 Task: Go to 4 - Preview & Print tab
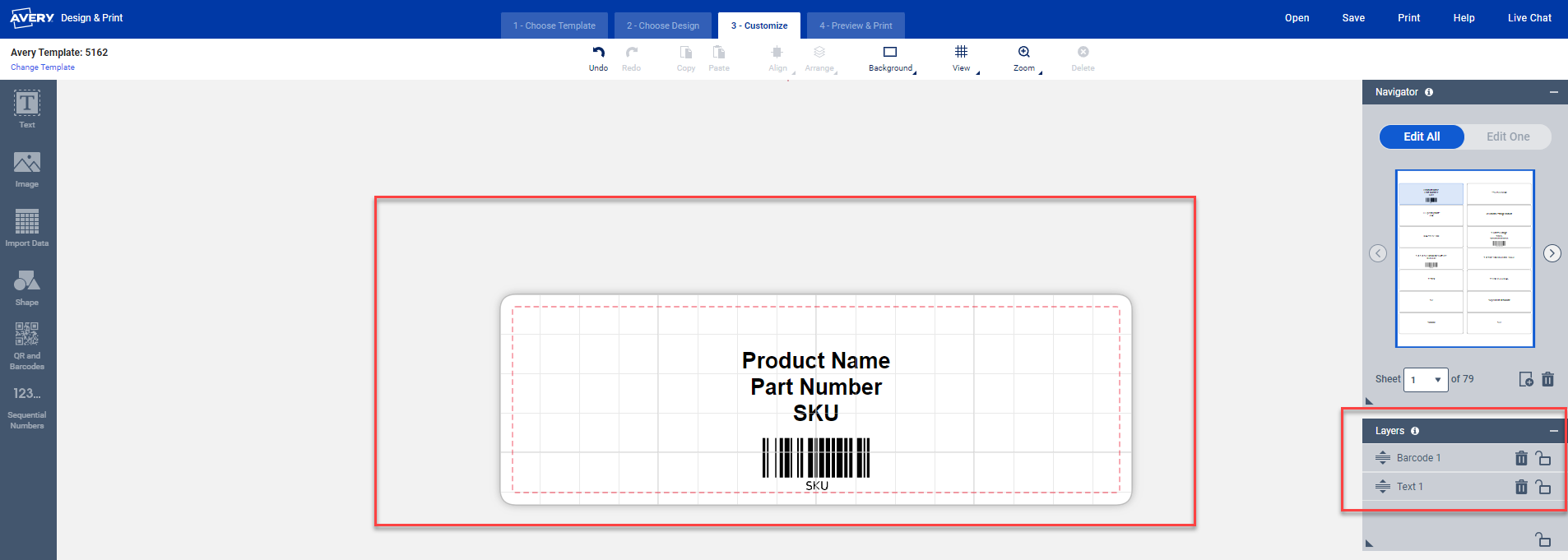tap(856, 25)
